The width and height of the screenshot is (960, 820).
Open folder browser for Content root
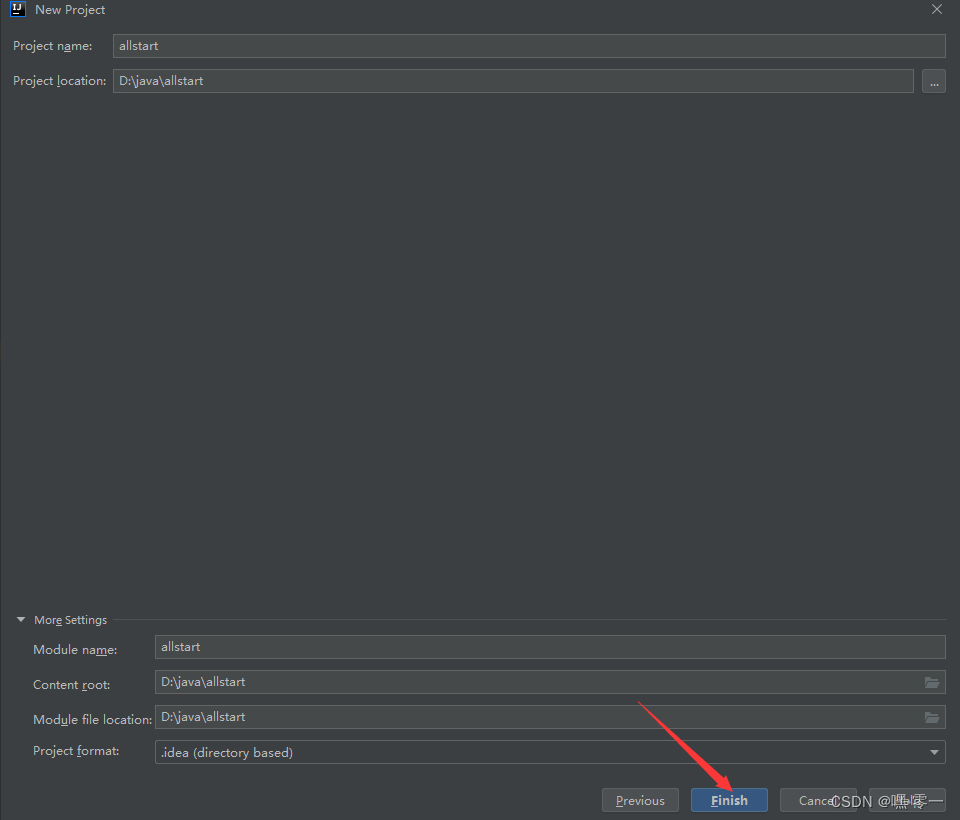point(932,682)
